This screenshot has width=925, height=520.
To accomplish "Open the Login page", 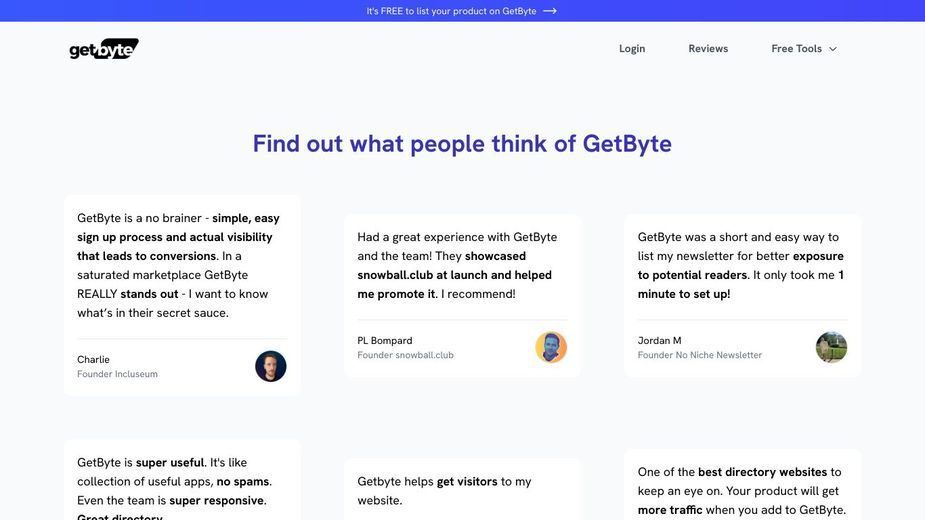I will pos(632,48).
